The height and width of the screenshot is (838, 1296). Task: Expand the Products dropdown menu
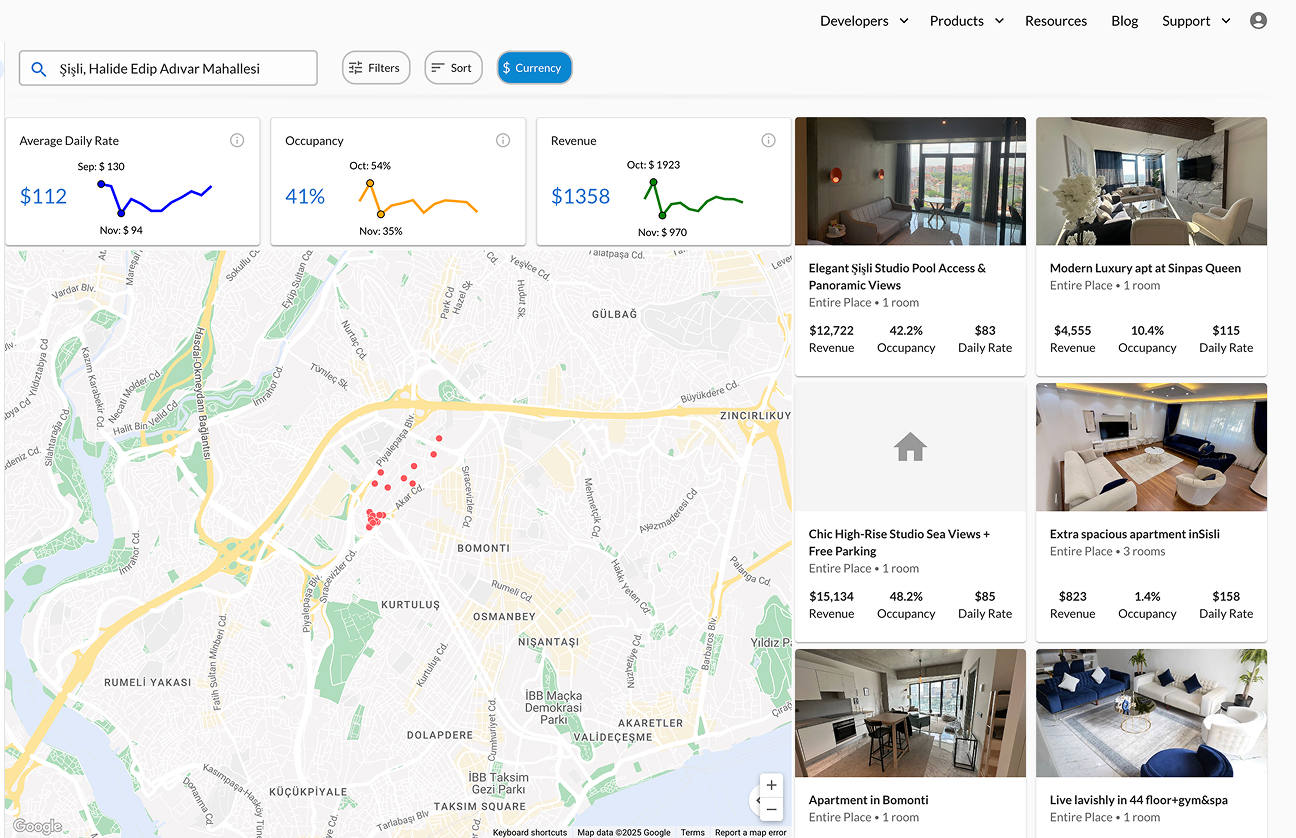966,21
